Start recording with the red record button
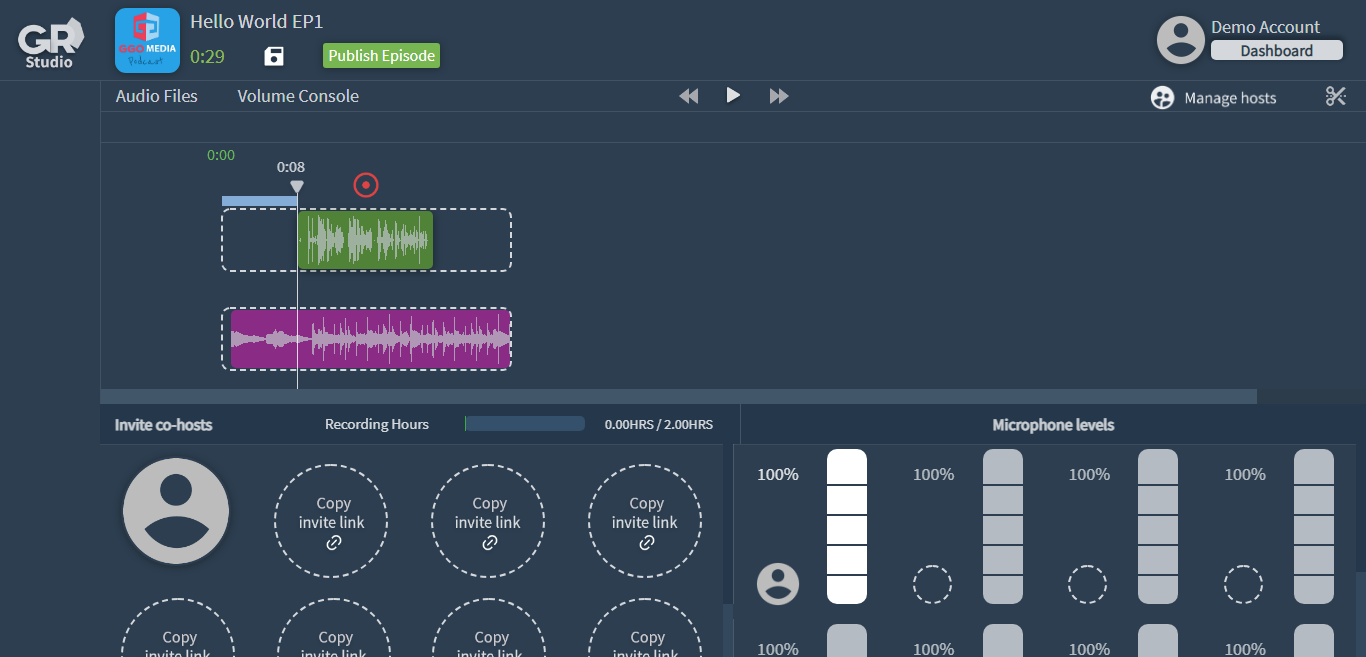The width and height of the screenshot is (1366, 657). coord(365,185)
